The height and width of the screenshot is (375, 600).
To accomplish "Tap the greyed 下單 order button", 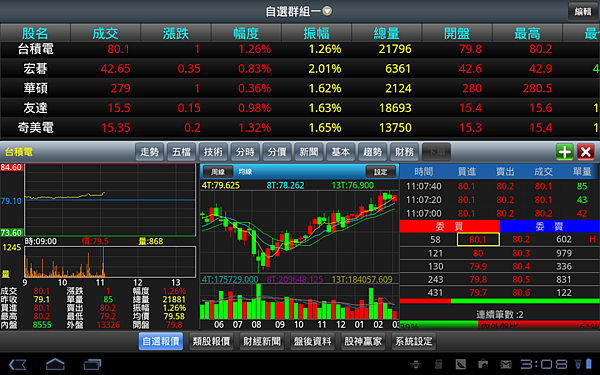I will (436, 152).
